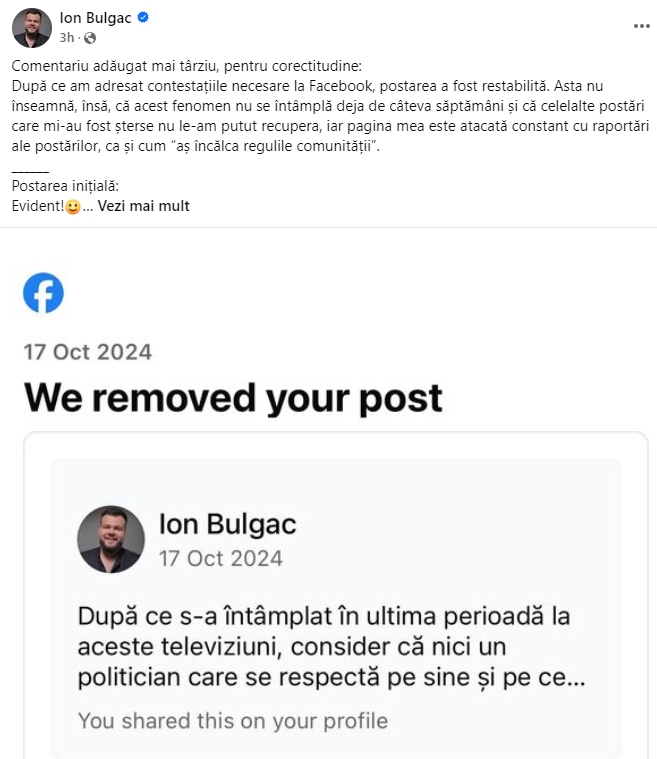Click the "Evident!" word in post

click(37, 206)
